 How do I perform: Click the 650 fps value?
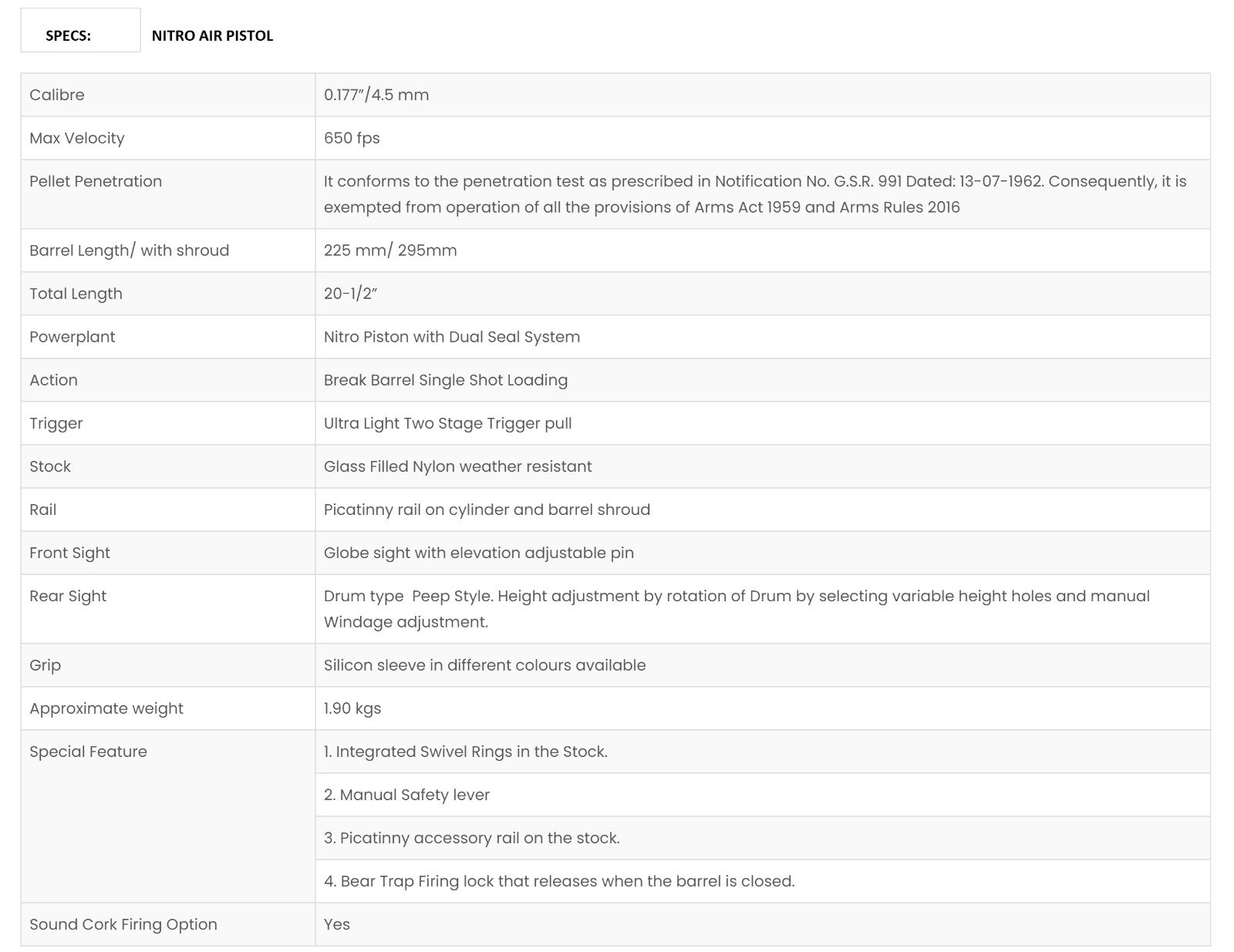click(352, 138)
